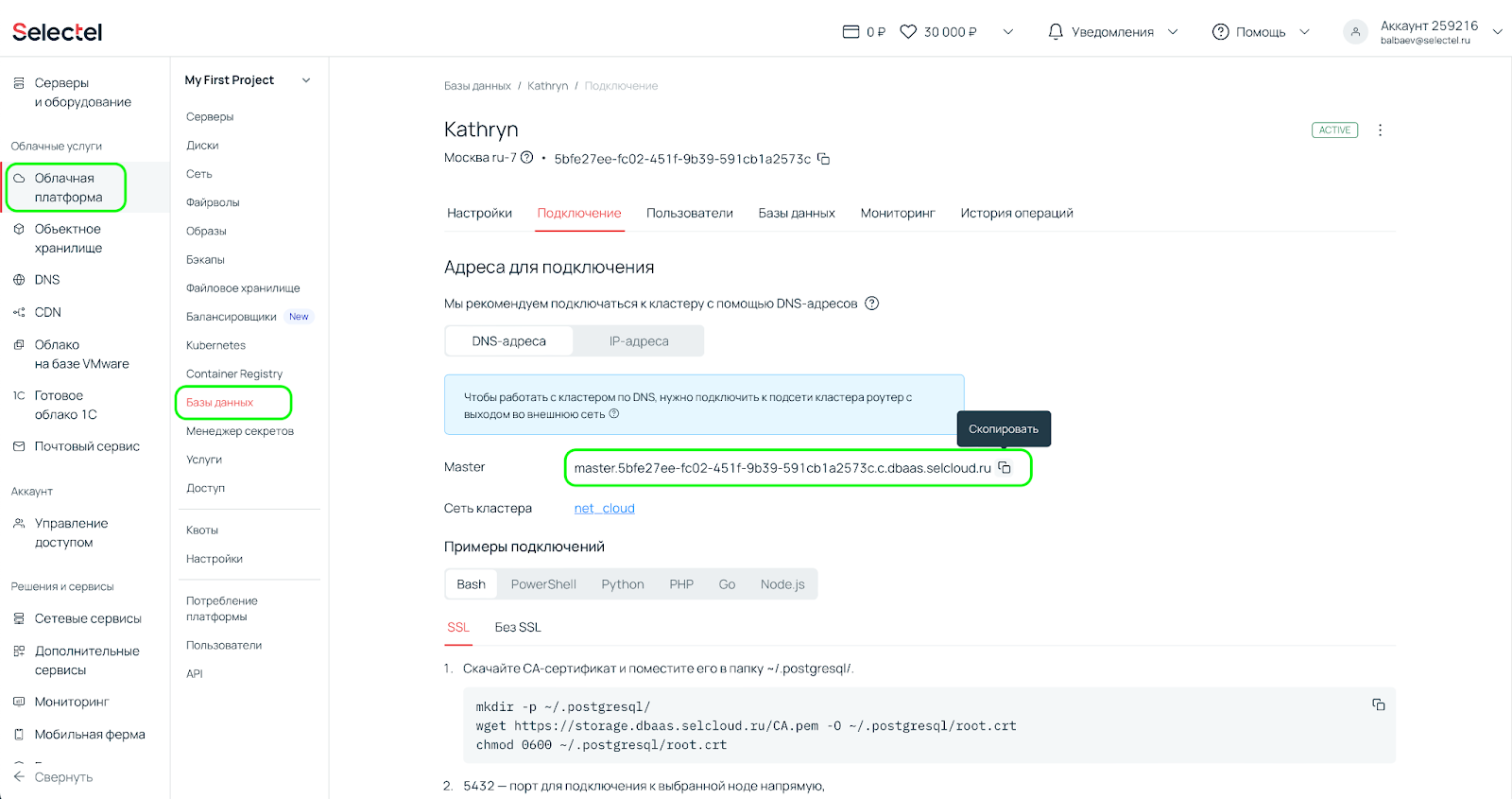Viewport: 1512px width, 799px height.
Task: Open the CDN service
Action: tap(48, 312)
